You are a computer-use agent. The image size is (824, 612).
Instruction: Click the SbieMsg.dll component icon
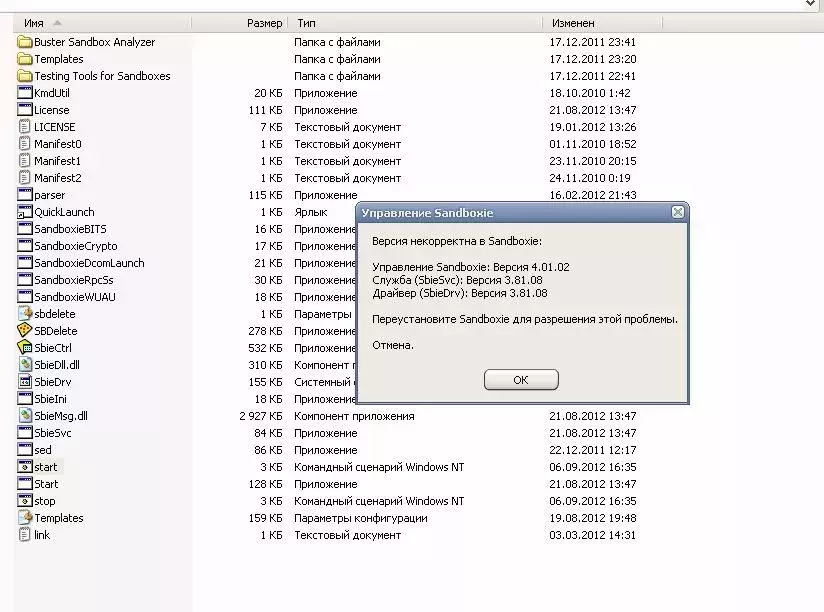[25, 416]
